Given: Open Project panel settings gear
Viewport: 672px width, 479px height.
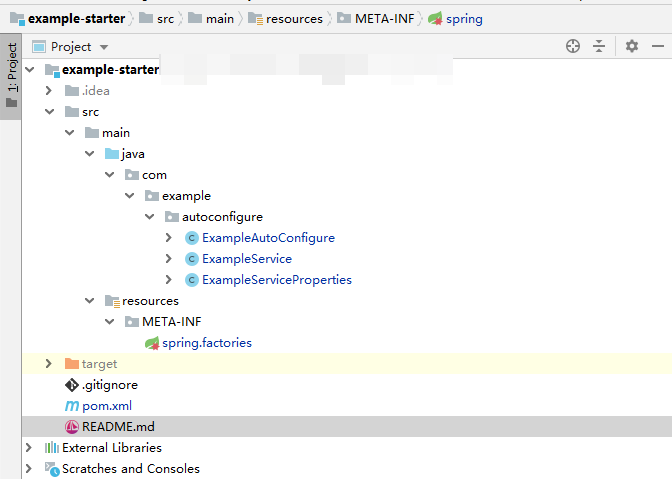Looking at the screenshot, I should (632, 46).
